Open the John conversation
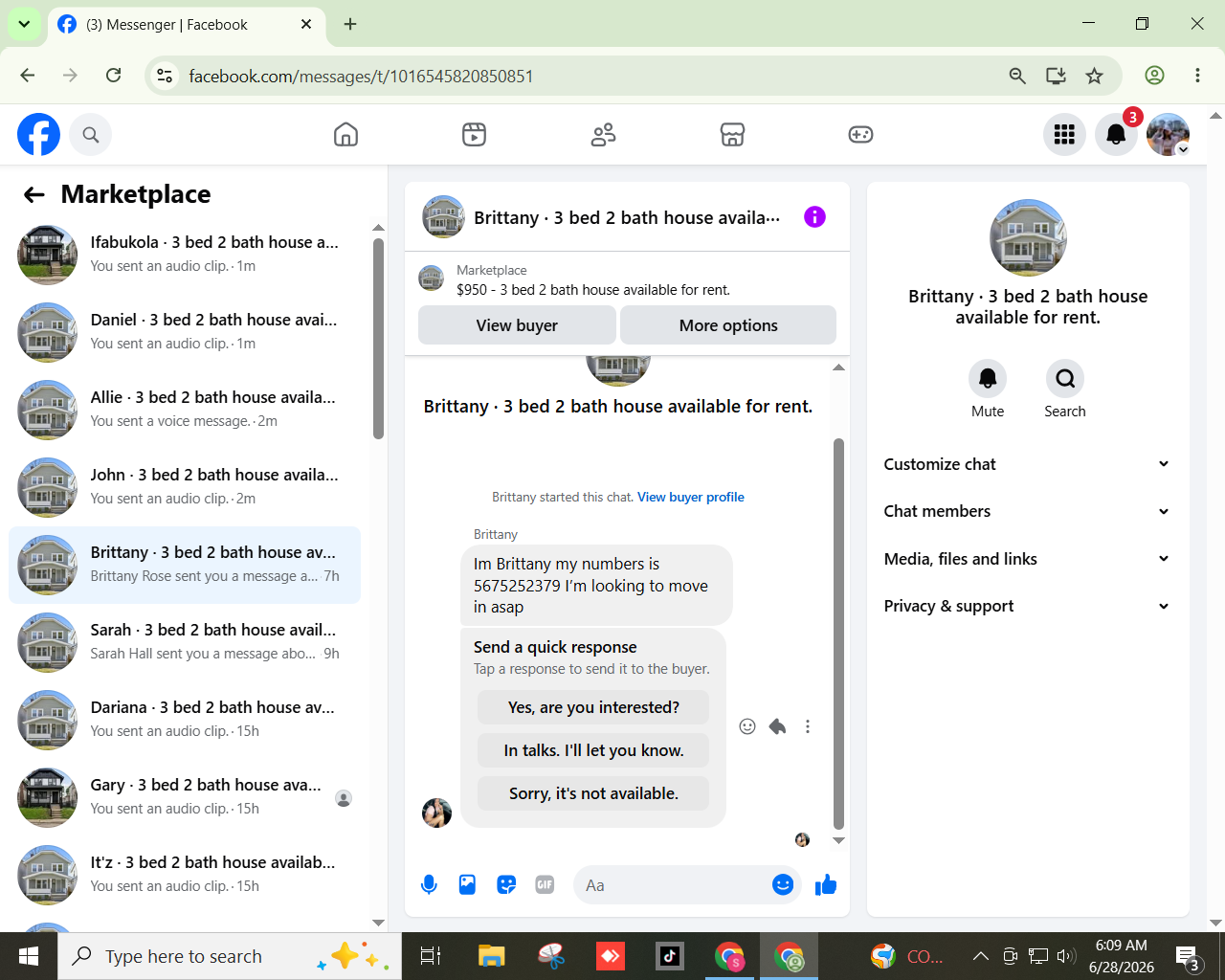 [185, 487]
